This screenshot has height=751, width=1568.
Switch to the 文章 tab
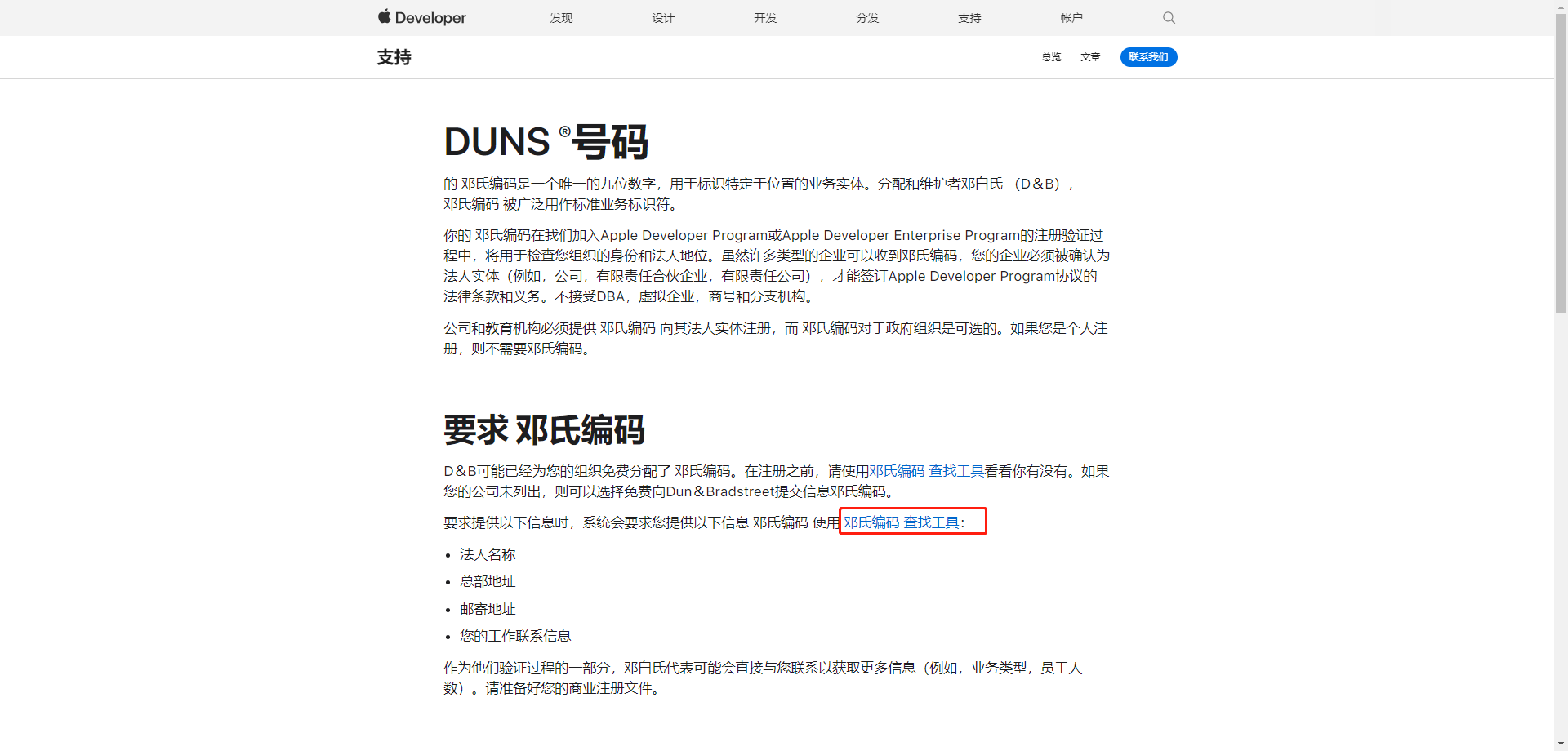click(x=1090, y=57)
